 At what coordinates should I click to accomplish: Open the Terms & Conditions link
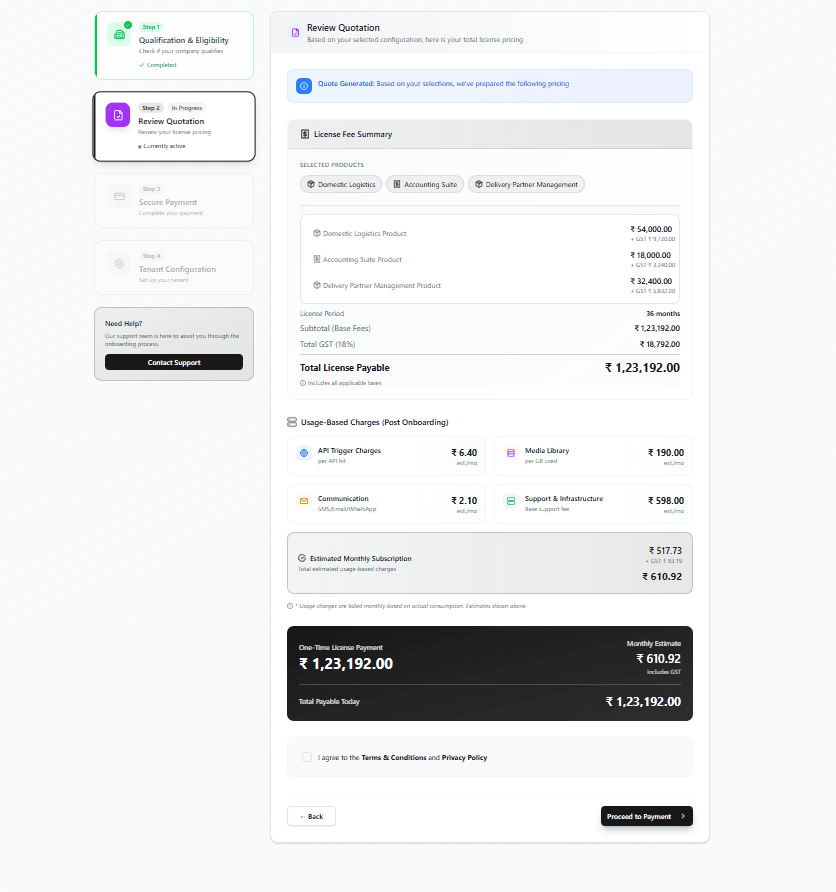tap(394, 758)
